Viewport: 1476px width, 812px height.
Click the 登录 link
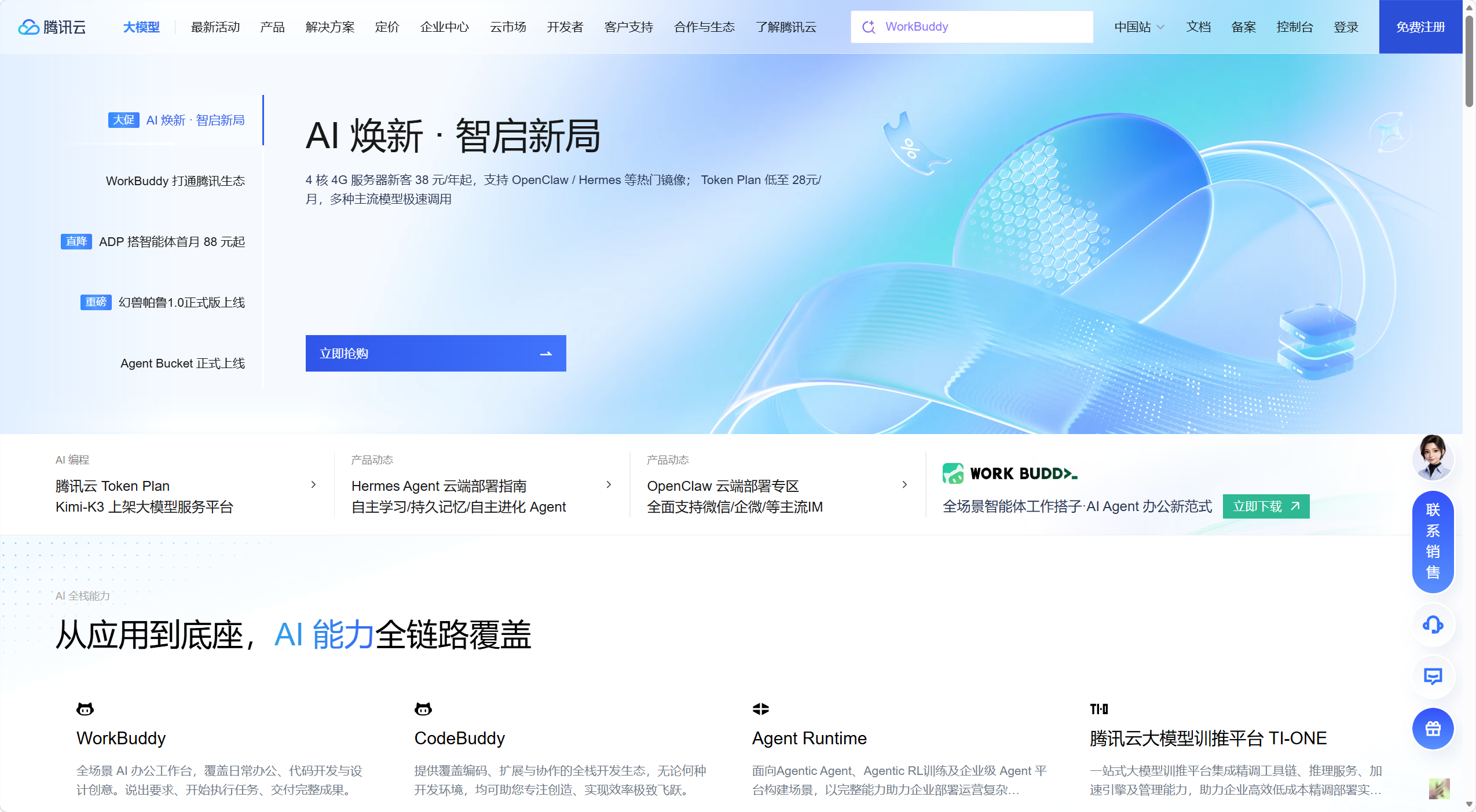[1346, 27]
